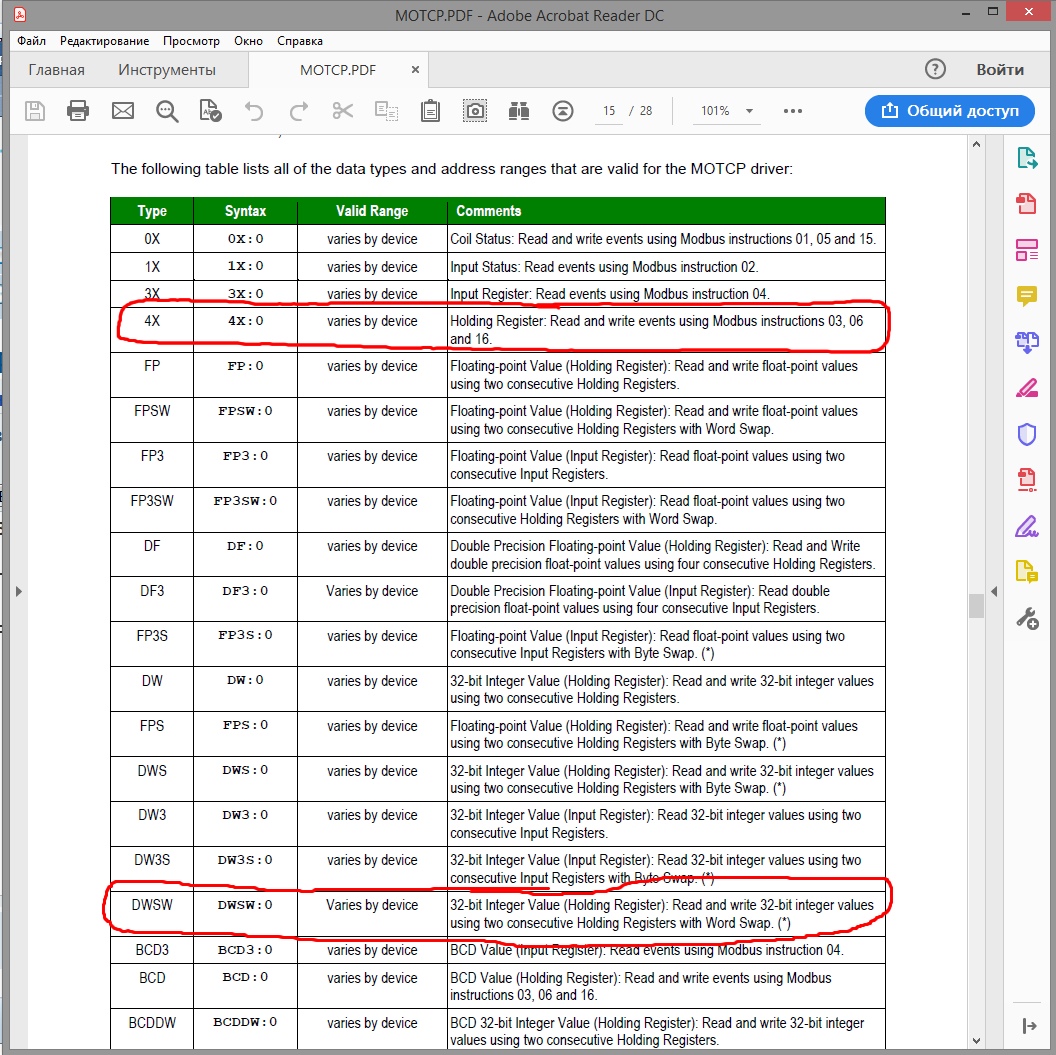
Task: Open the Protect shield tool
Action: pos(1026,433)
